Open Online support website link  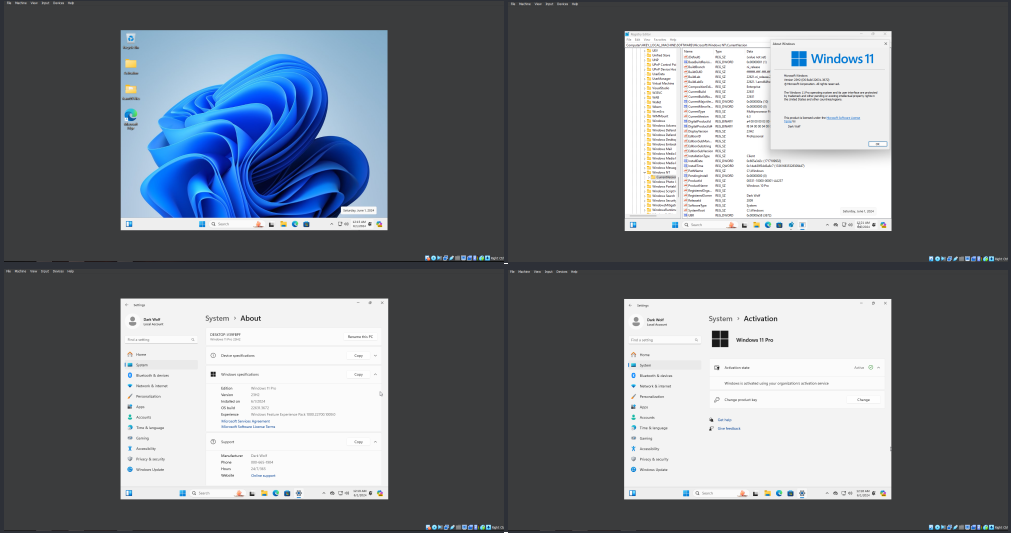click(x=263, y=476)
